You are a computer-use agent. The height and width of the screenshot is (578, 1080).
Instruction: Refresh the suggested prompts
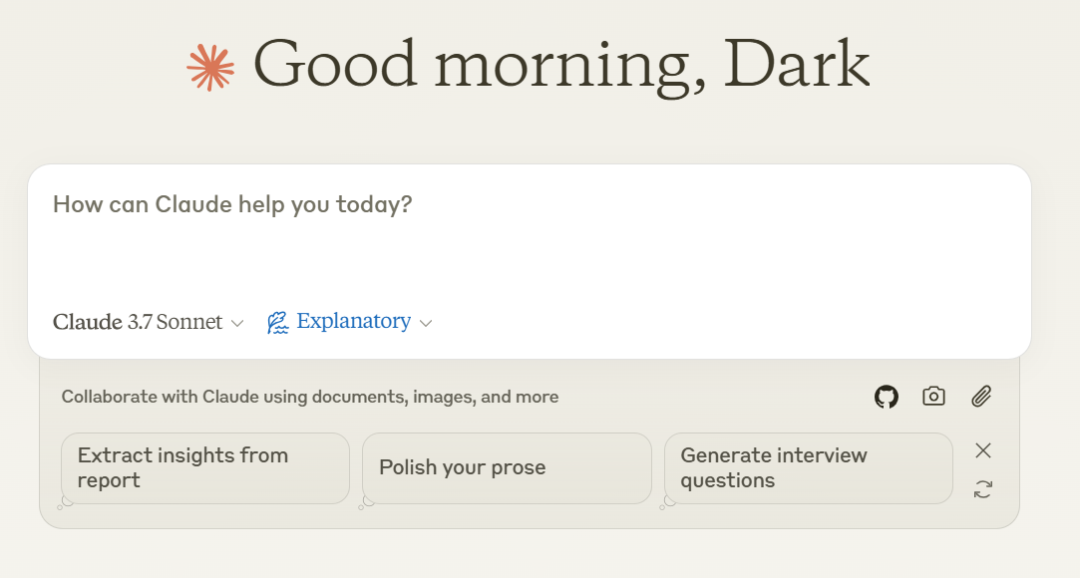pyautogui.click(x=983, y=489)
